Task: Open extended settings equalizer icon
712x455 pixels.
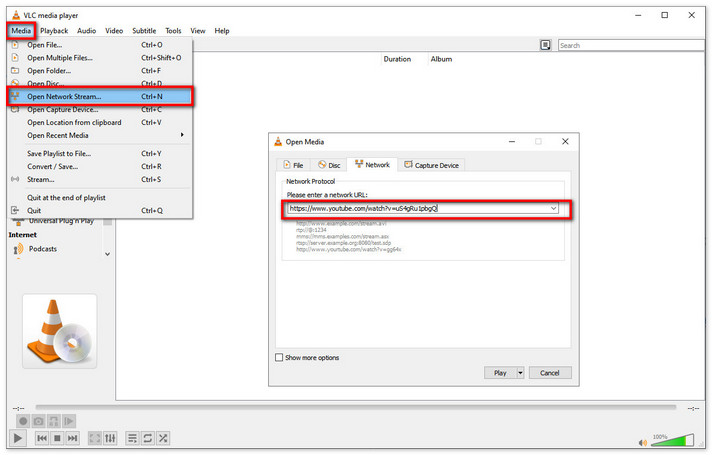Action: coord(110,438)
